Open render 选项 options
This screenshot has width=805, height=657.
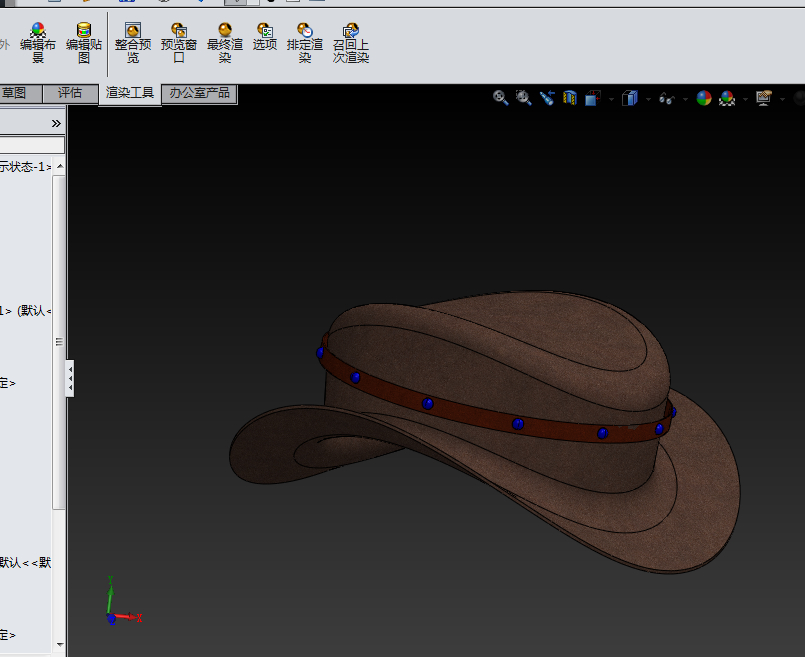tap(265, 31)
